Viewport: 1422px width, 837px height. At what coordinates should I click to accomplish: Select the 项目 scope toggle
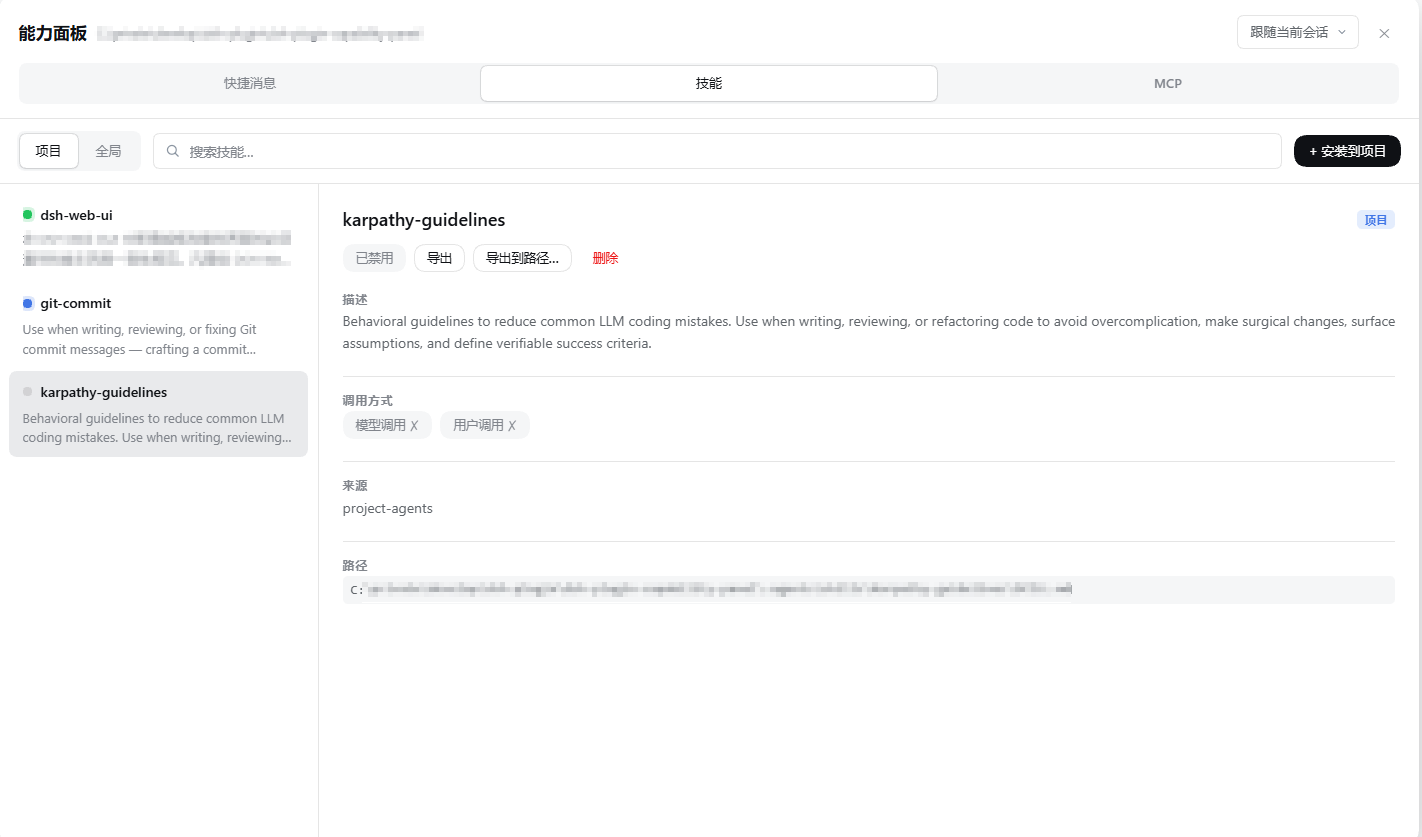49,151
